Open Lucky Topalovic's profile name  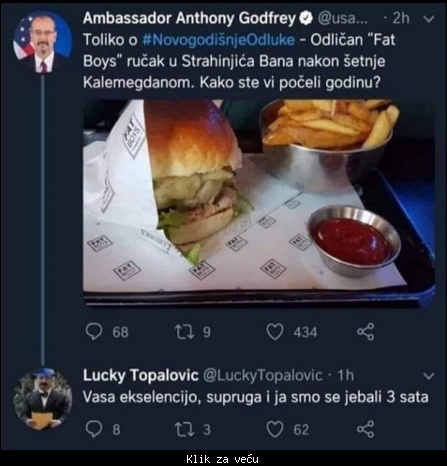pos(141,375)
